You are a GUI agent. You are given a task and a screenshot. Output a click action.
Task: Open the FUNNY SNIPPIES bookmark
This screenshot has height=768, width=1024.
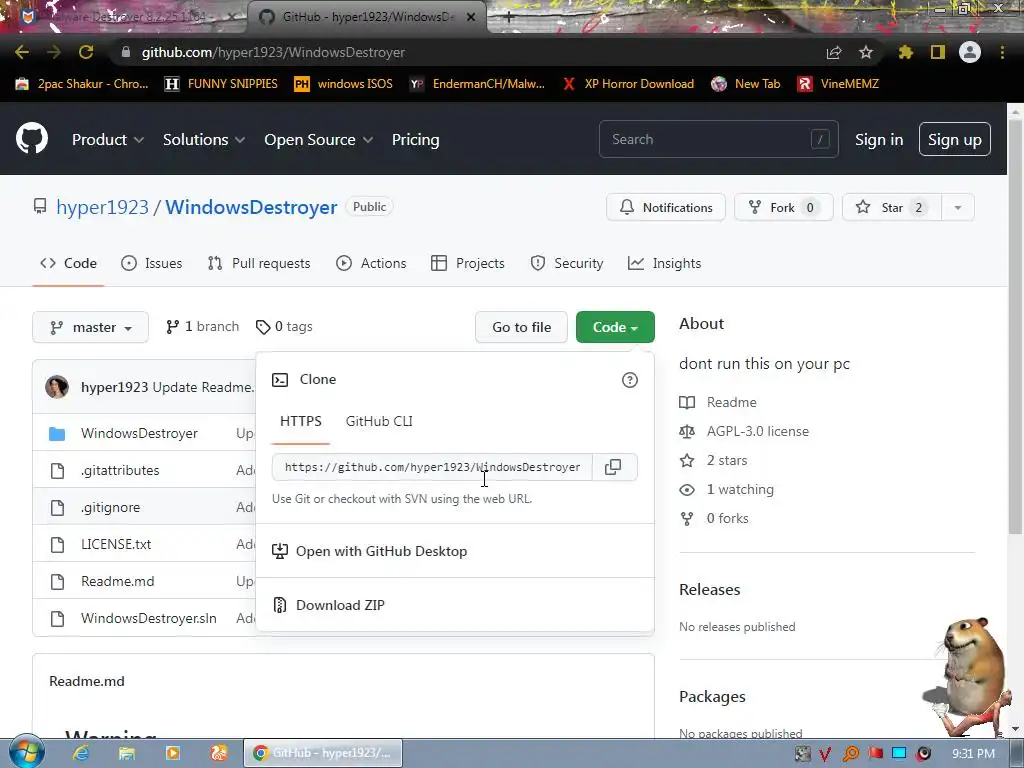(x=221, y=84)
